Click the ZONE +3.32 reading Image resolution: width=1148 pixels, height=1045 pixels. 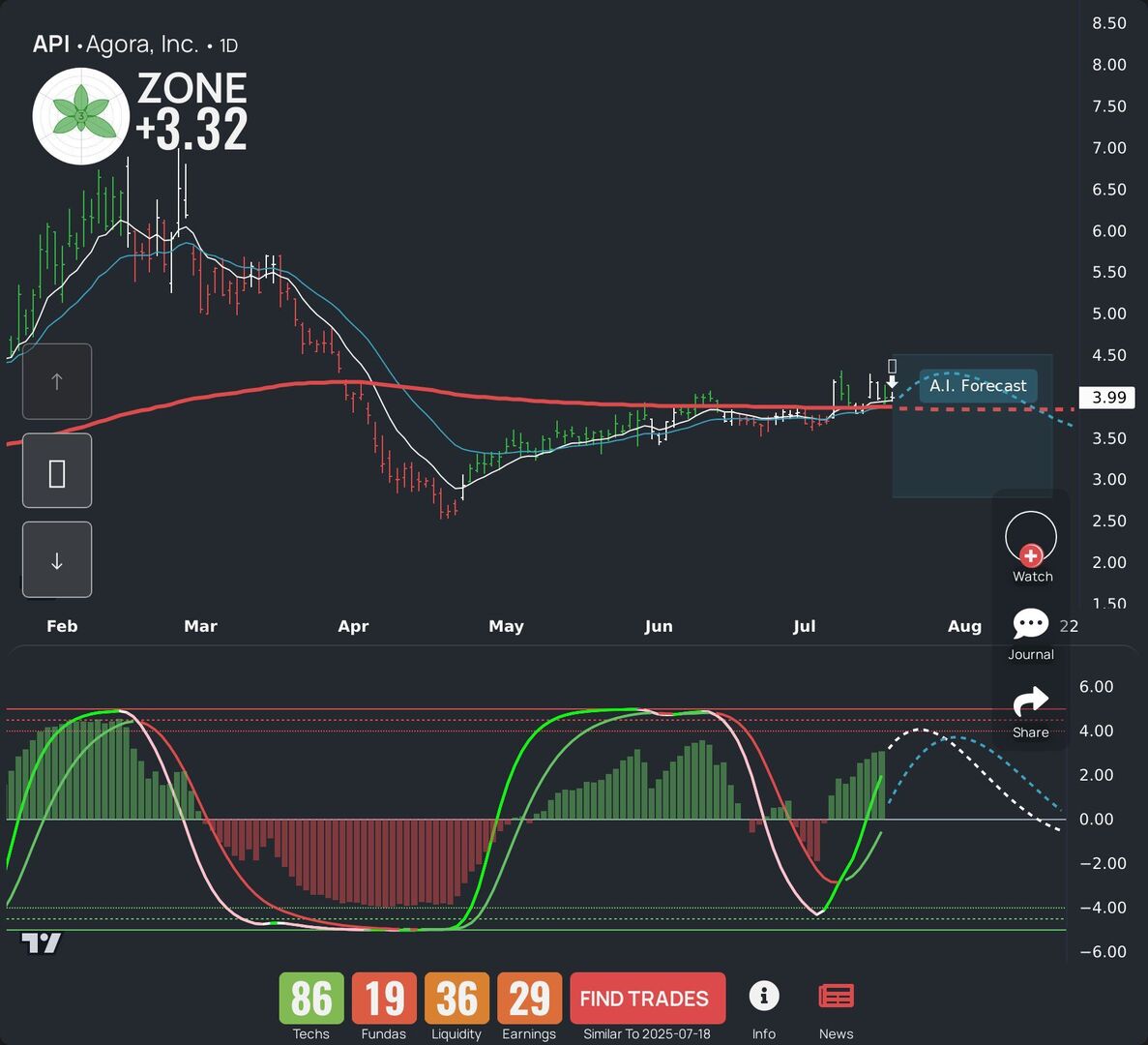191,110
